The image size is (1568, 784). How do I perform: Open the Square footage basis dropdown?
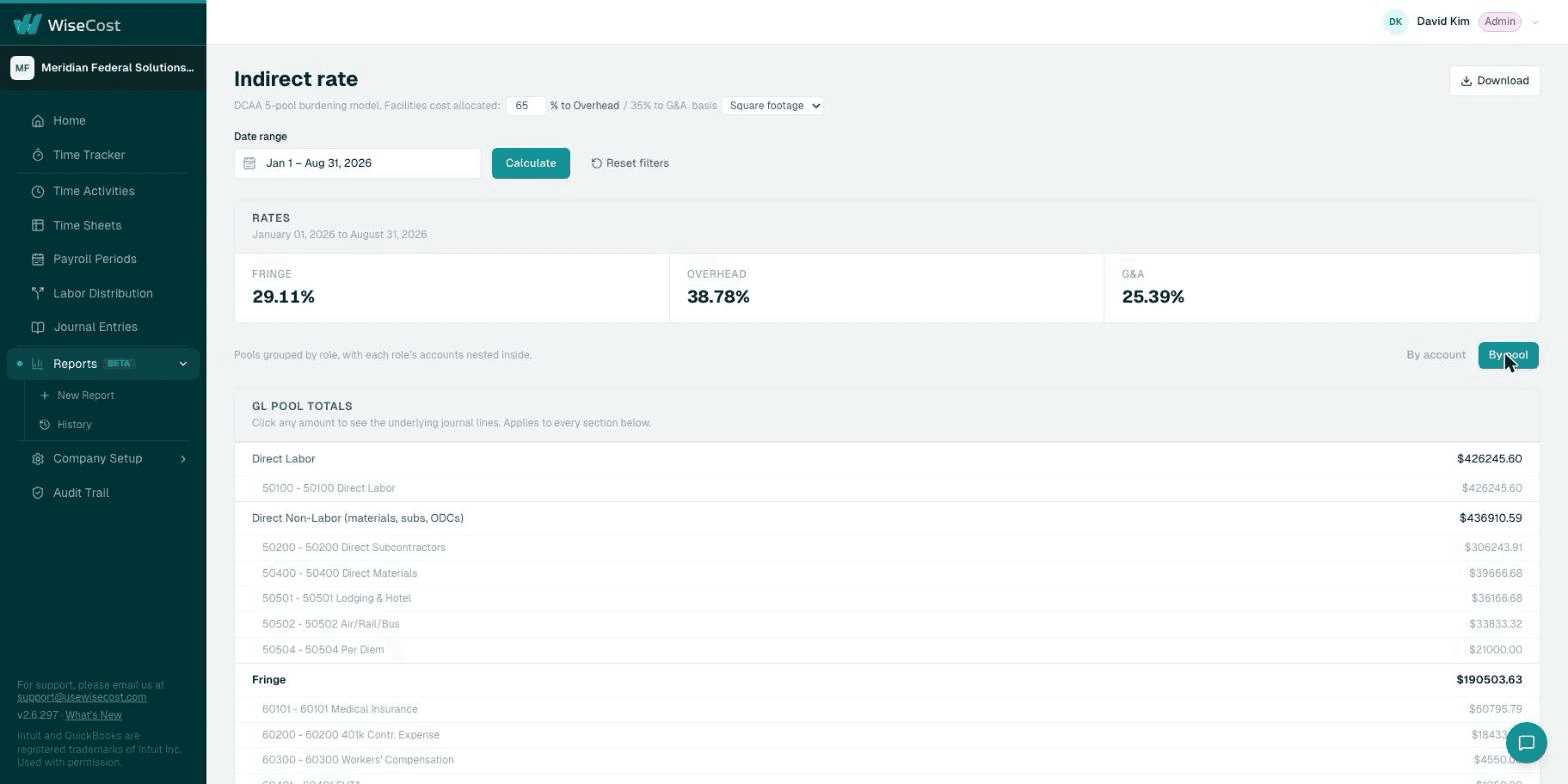772,105
